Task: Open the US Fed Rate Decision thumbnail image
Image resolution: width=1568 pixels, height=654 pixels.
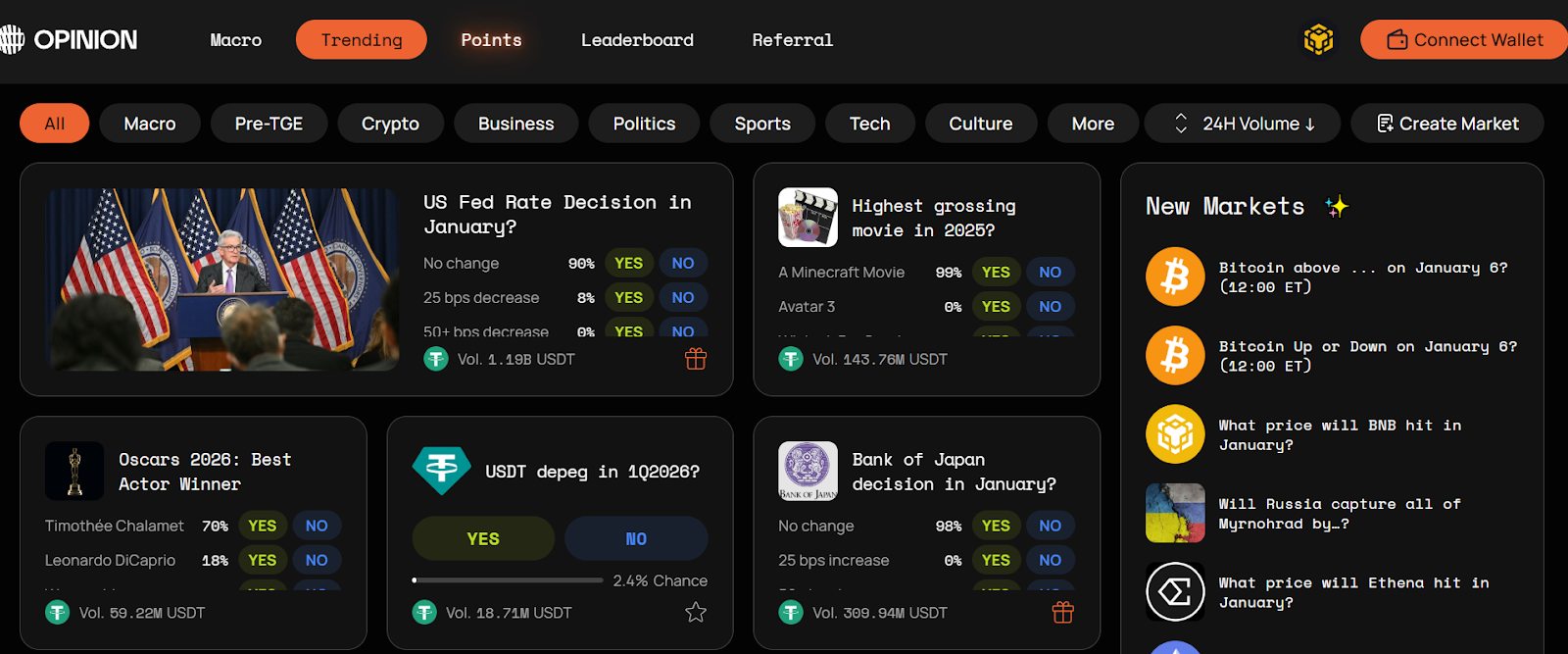Action: coord(222,279)
